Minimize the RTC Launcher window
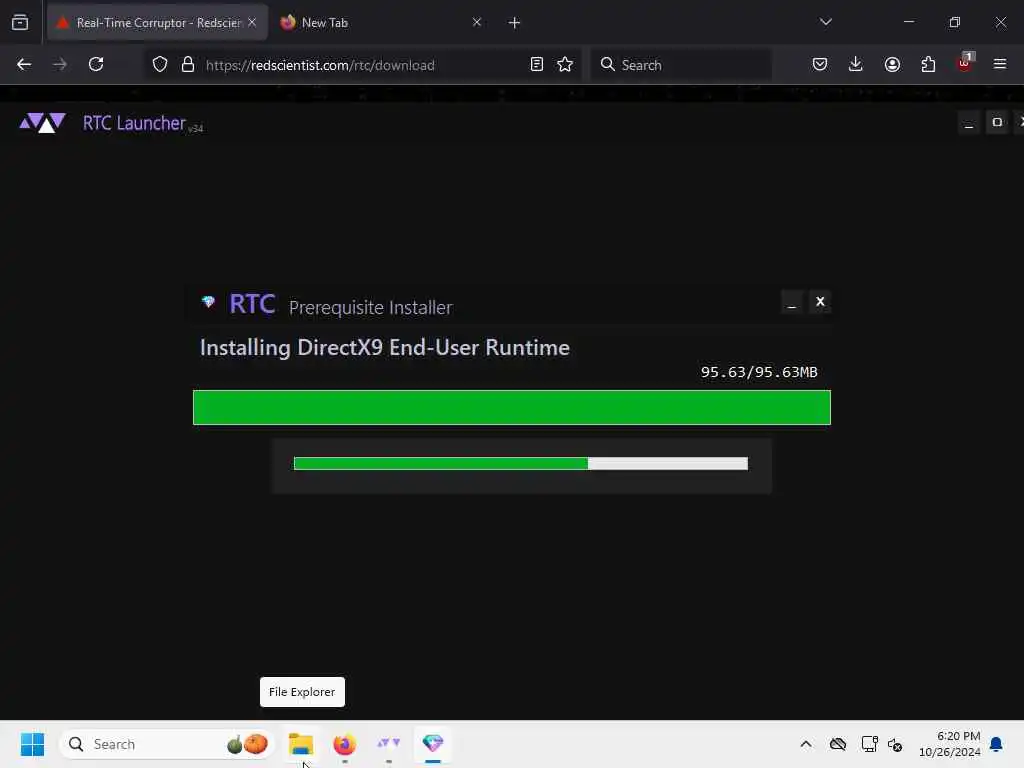The image size is (1024, 768). (x=969, y=123)
